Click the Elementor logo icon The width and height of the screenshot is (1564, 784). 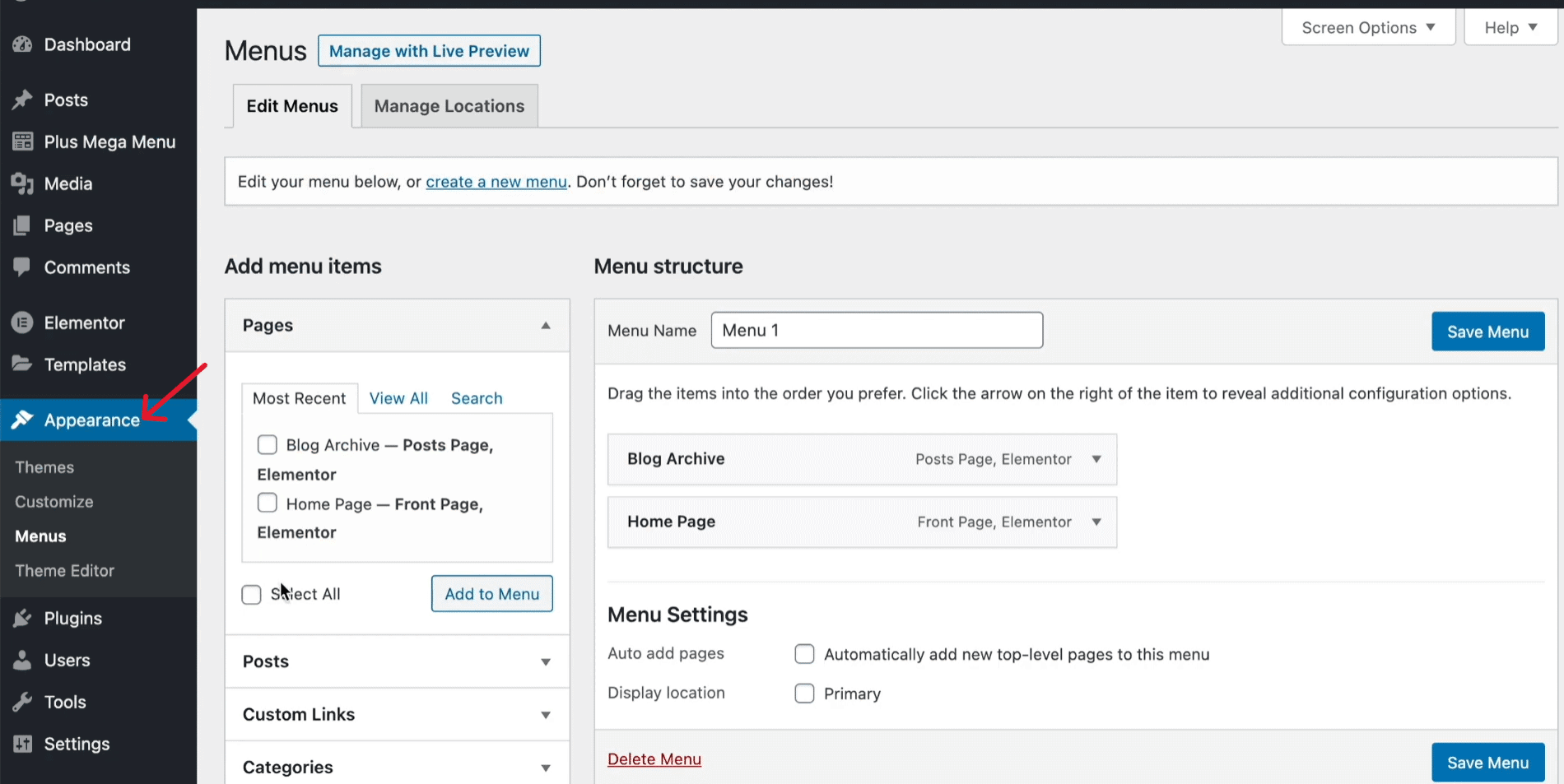coord(22,322)
